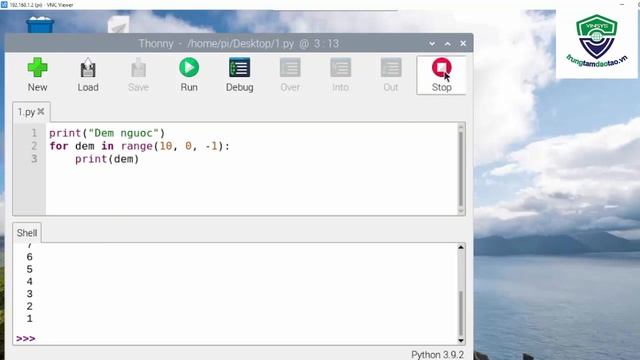Click the Shell scrollbar down arrow
Image resolution: width=640 pixels, height=360 pixels.
click(x=461, y=340)
